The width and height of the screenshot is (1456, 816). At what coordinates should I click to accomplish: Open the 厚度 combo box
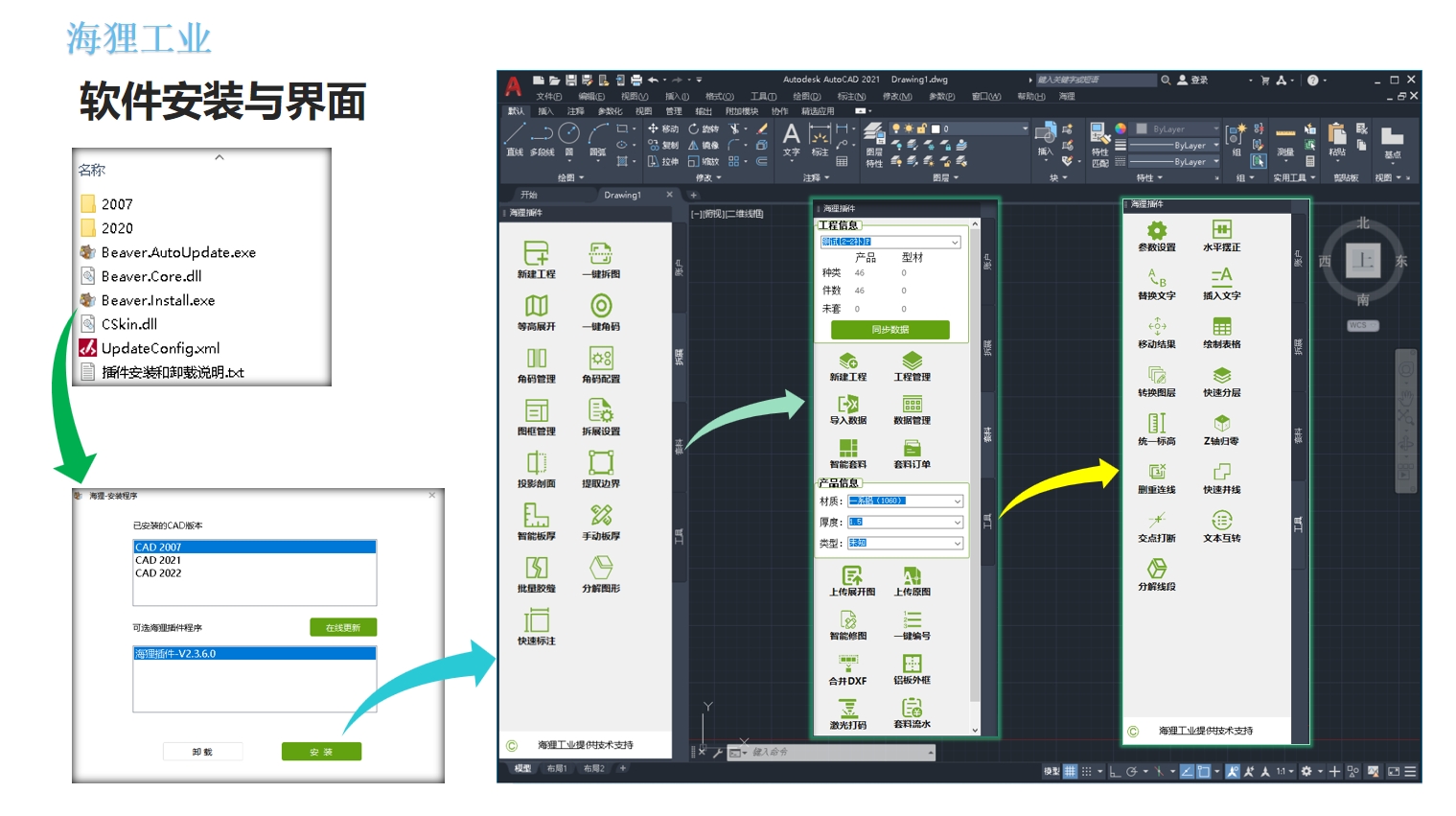point(905,522)
